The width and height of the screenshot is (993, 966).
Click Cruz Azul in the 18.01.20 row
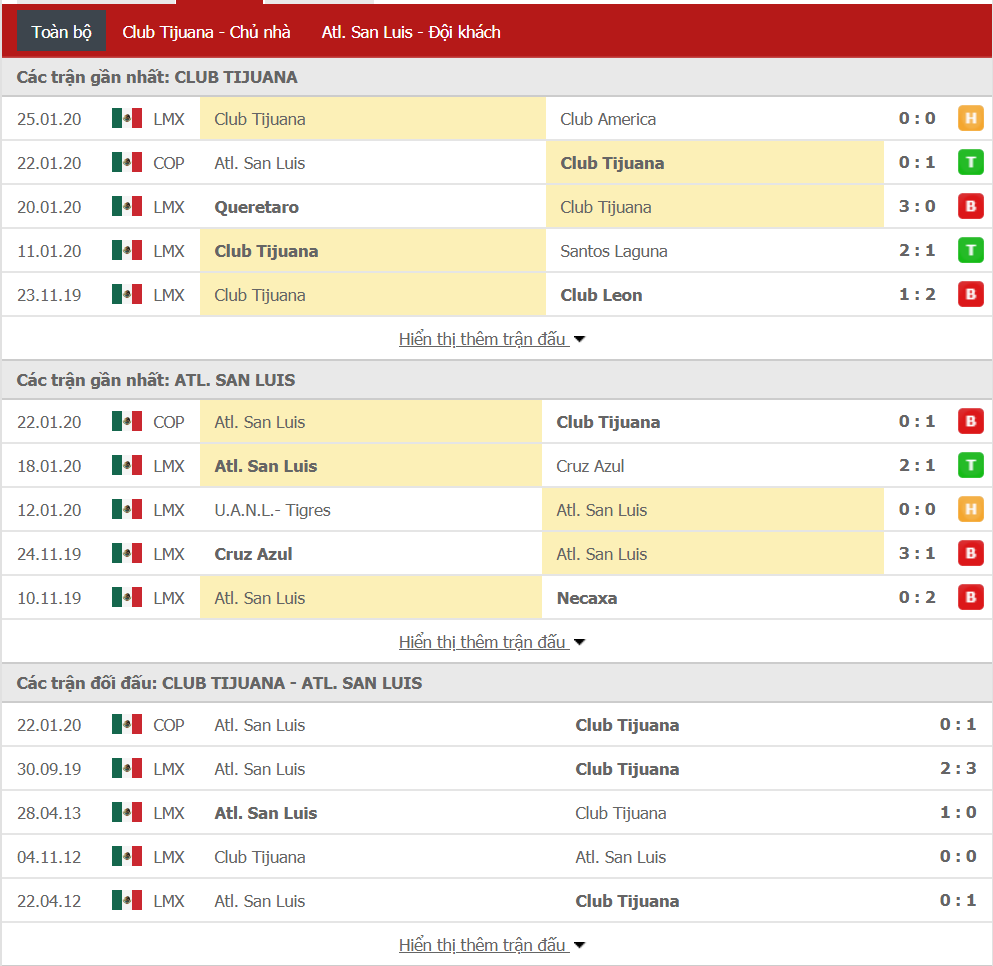590,466
